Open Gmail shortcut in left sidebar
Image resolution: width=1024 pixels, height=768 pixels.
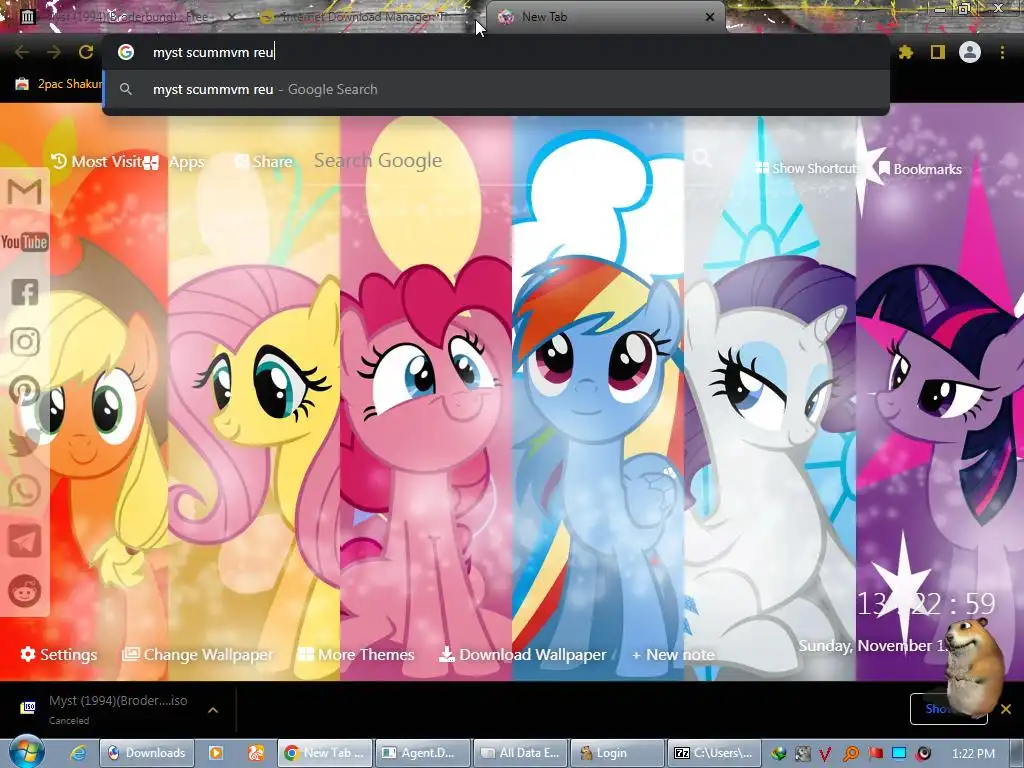click(x=25, y=192)
